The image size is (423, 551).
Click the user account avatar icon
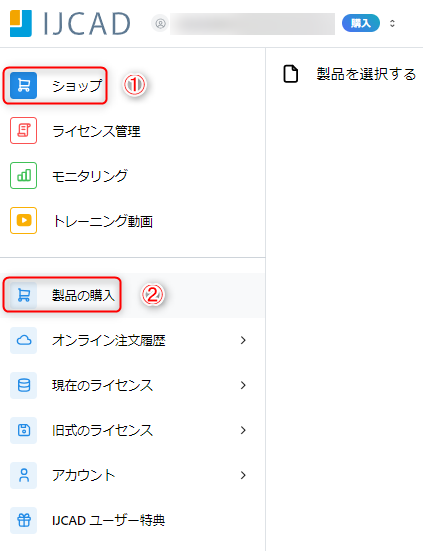coord(161,24)
